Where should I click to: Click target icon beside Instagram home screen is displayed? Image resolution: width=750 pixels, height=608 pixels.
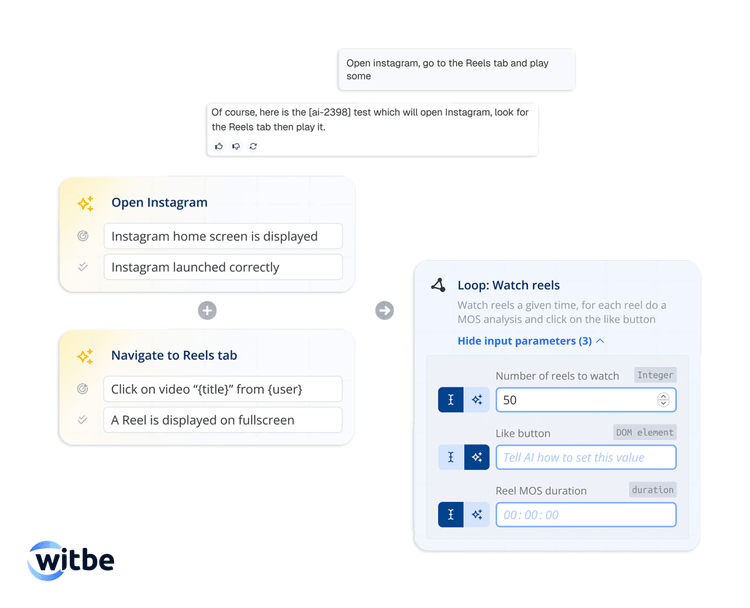coord(83,236)
